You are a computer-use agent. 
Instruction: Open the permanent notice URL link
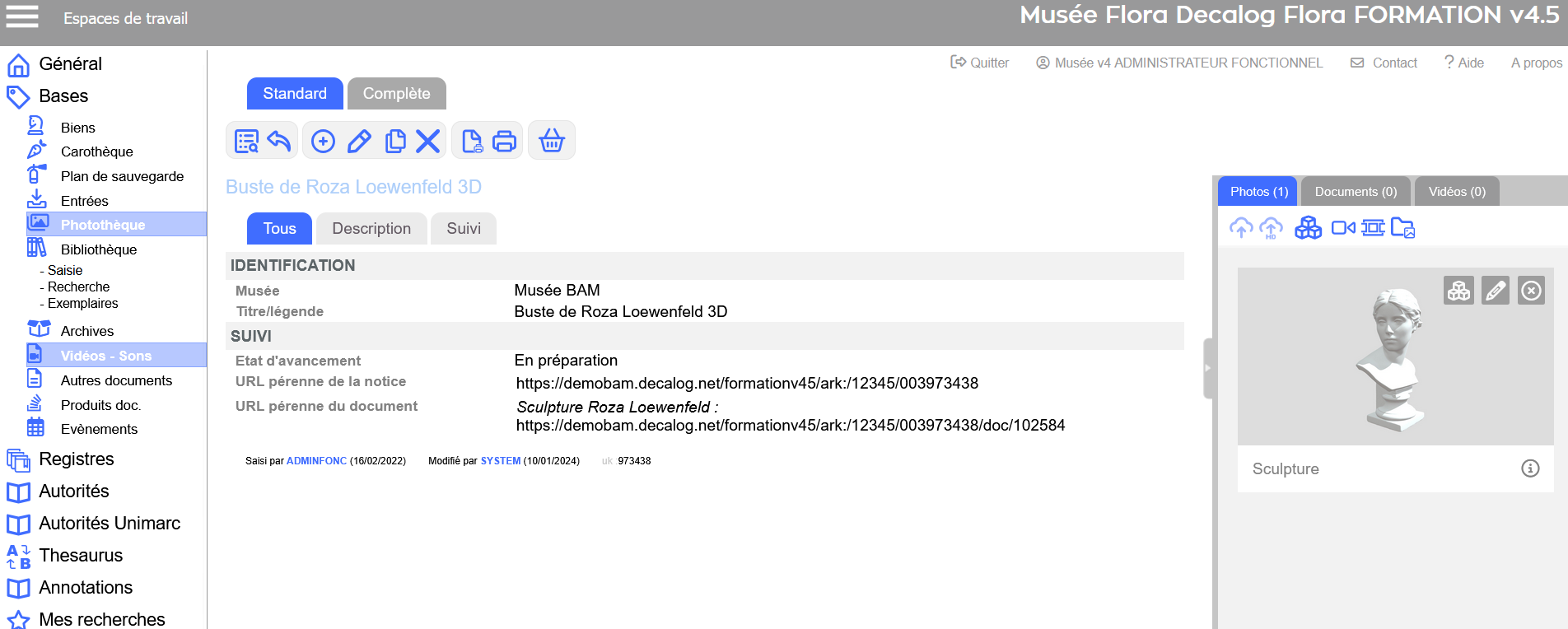pos(746,384)
